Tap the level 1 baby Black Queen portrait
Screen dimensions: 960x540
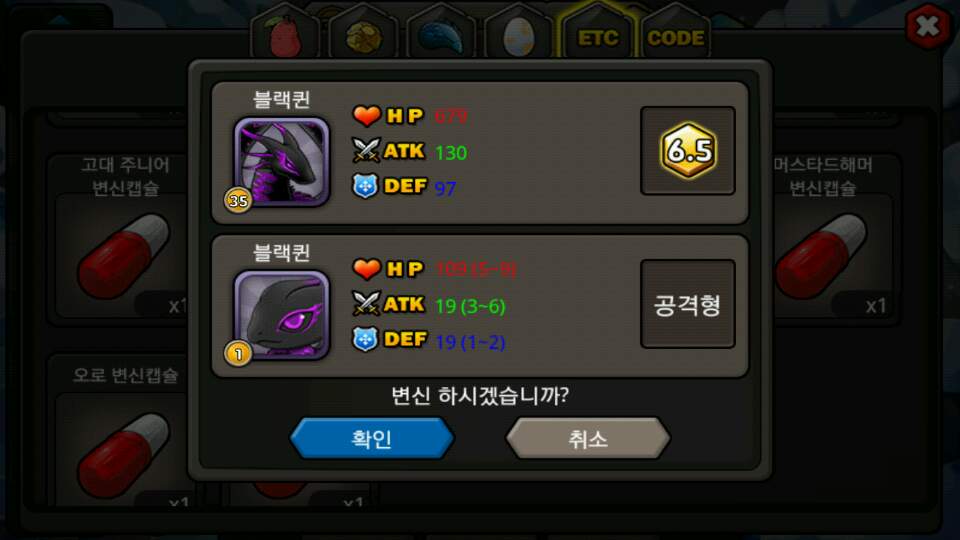pos(282,315)
